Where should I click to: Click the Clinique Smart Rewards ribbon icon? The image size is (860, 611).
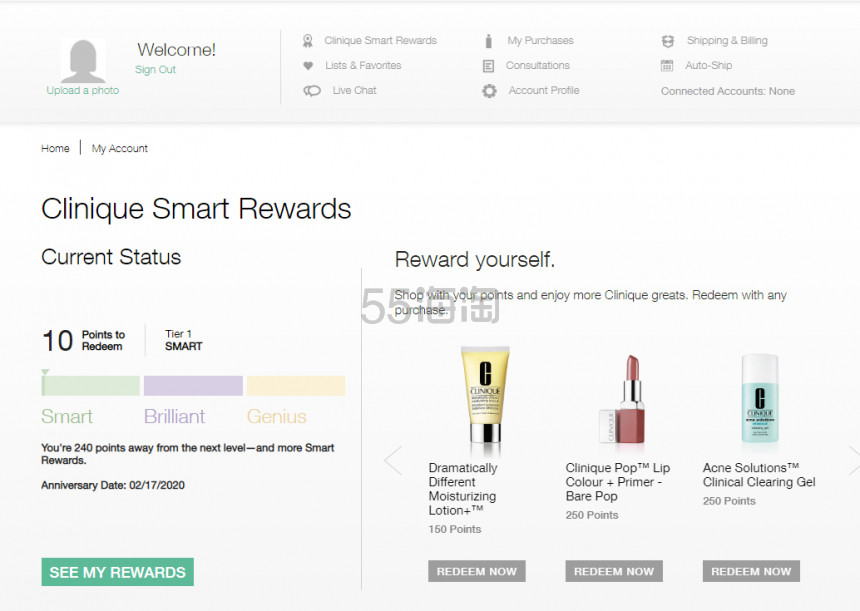pos(308,41)
